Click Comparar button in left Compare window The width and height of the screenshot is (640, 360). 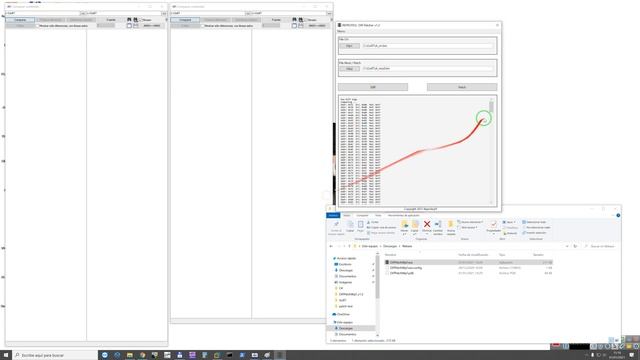(20, 20)
